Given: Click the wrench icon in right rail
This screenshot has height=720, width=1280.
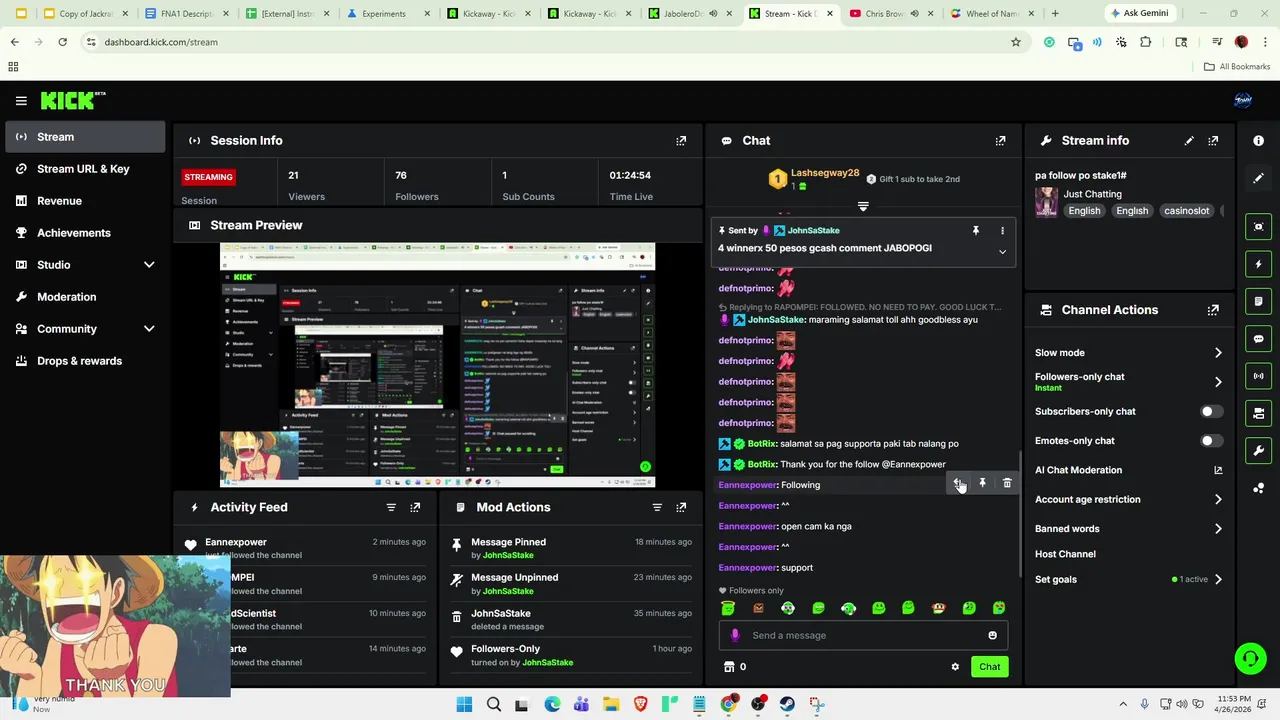Looking at the screenshot, I should (x=1258, y=450).
